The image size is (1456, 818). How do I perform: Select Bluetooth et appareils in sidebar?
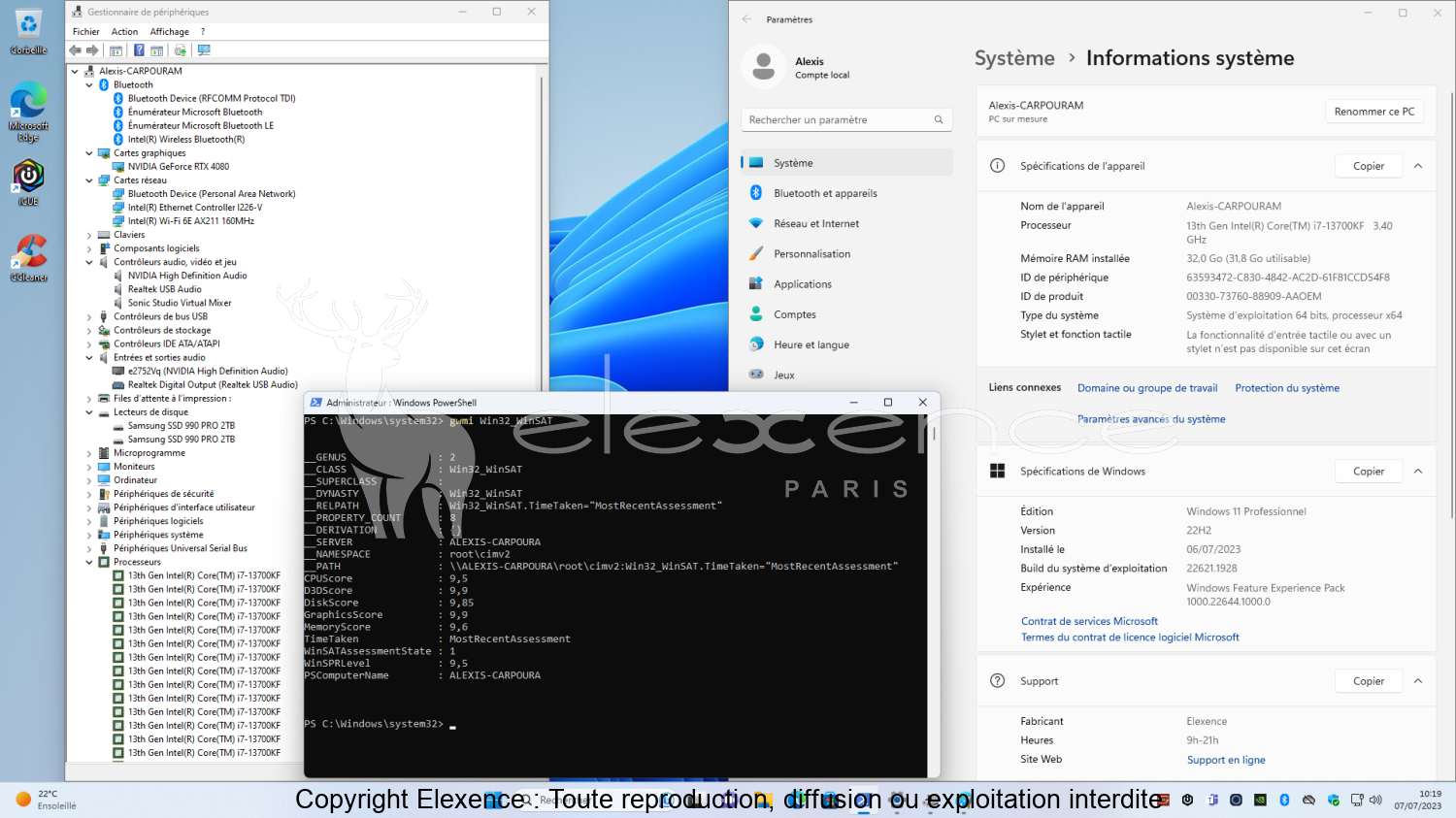pyautogui.click(x=846, y=193)
